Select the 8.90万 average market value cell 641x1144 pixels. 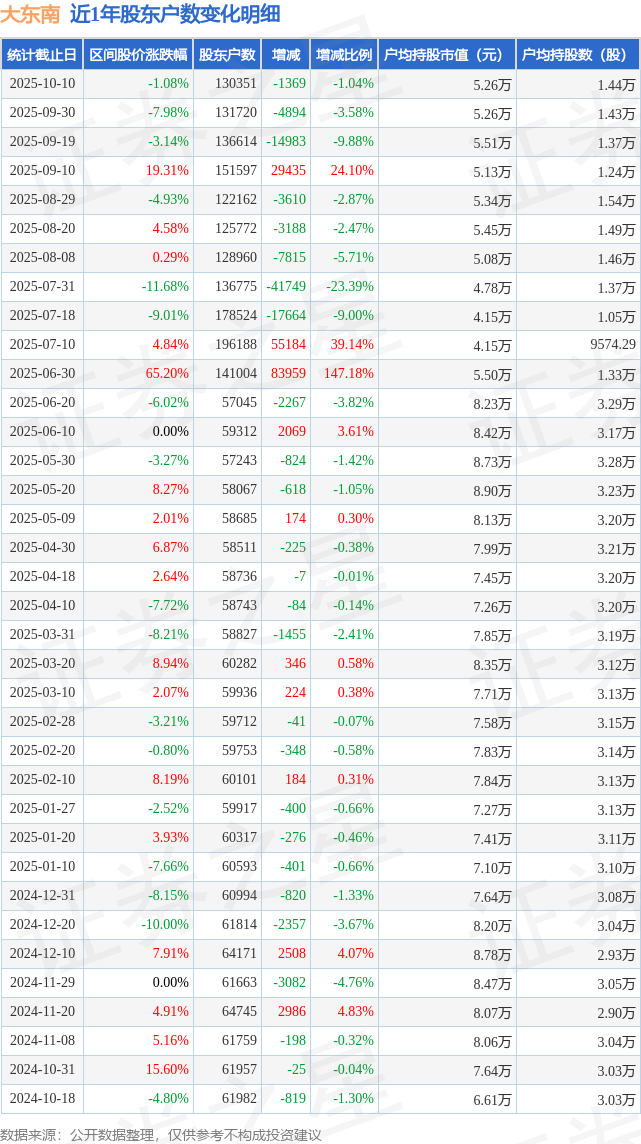[x=494, y=491]
